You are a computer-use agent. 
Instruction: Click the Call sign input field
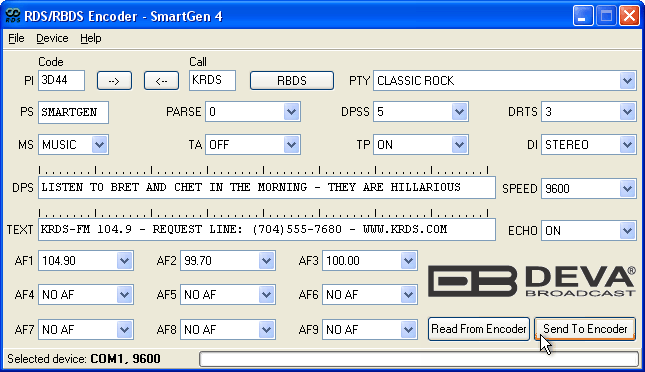coord(212,80)
